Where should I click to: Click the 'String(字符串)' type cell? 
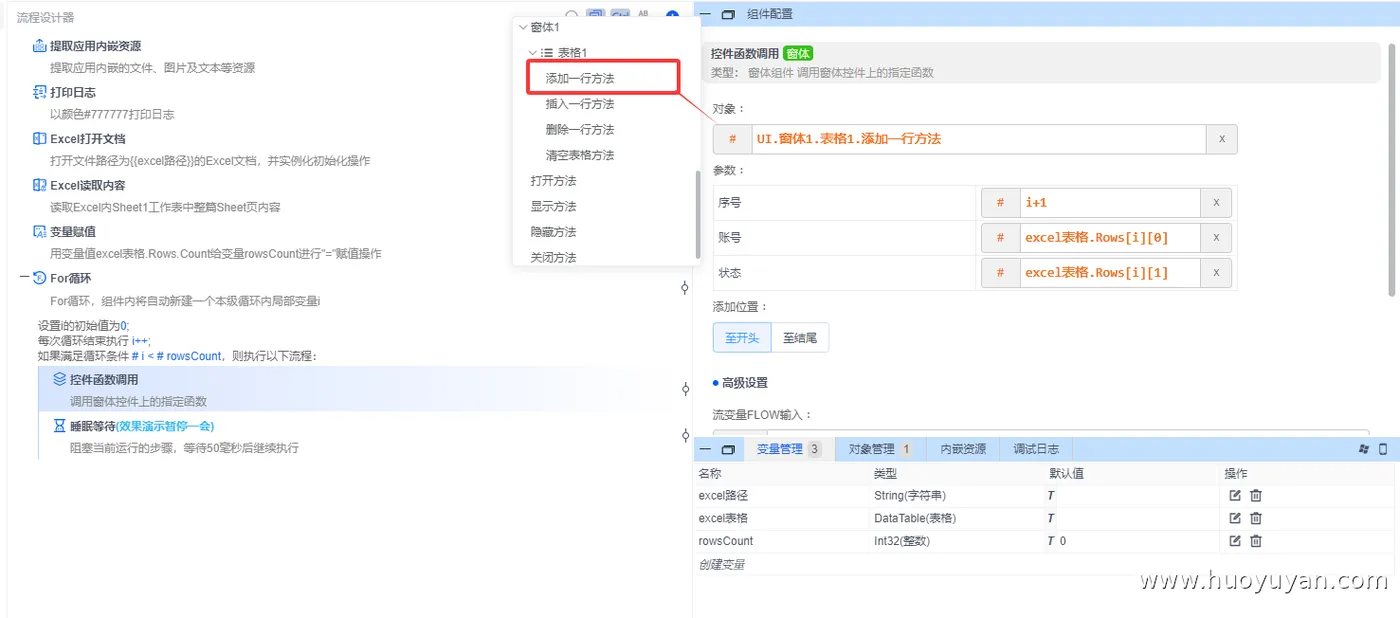(x=910, y=495)
